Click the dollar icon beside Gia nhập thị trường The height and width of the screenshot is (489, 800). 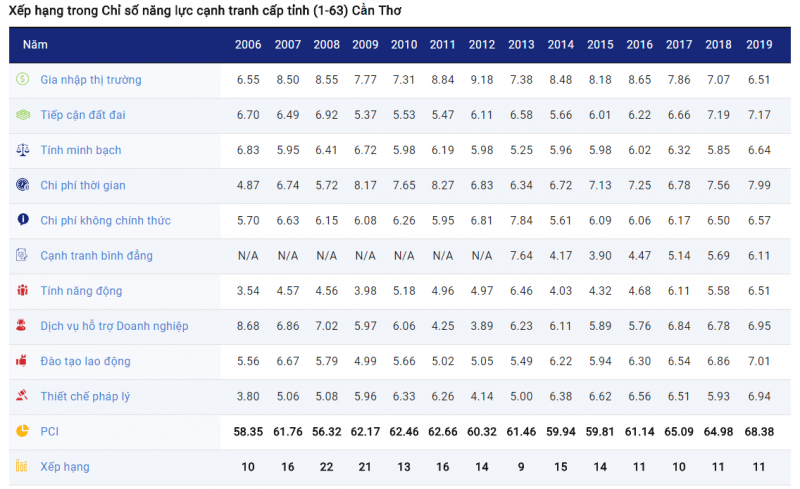tap(22, 79)
